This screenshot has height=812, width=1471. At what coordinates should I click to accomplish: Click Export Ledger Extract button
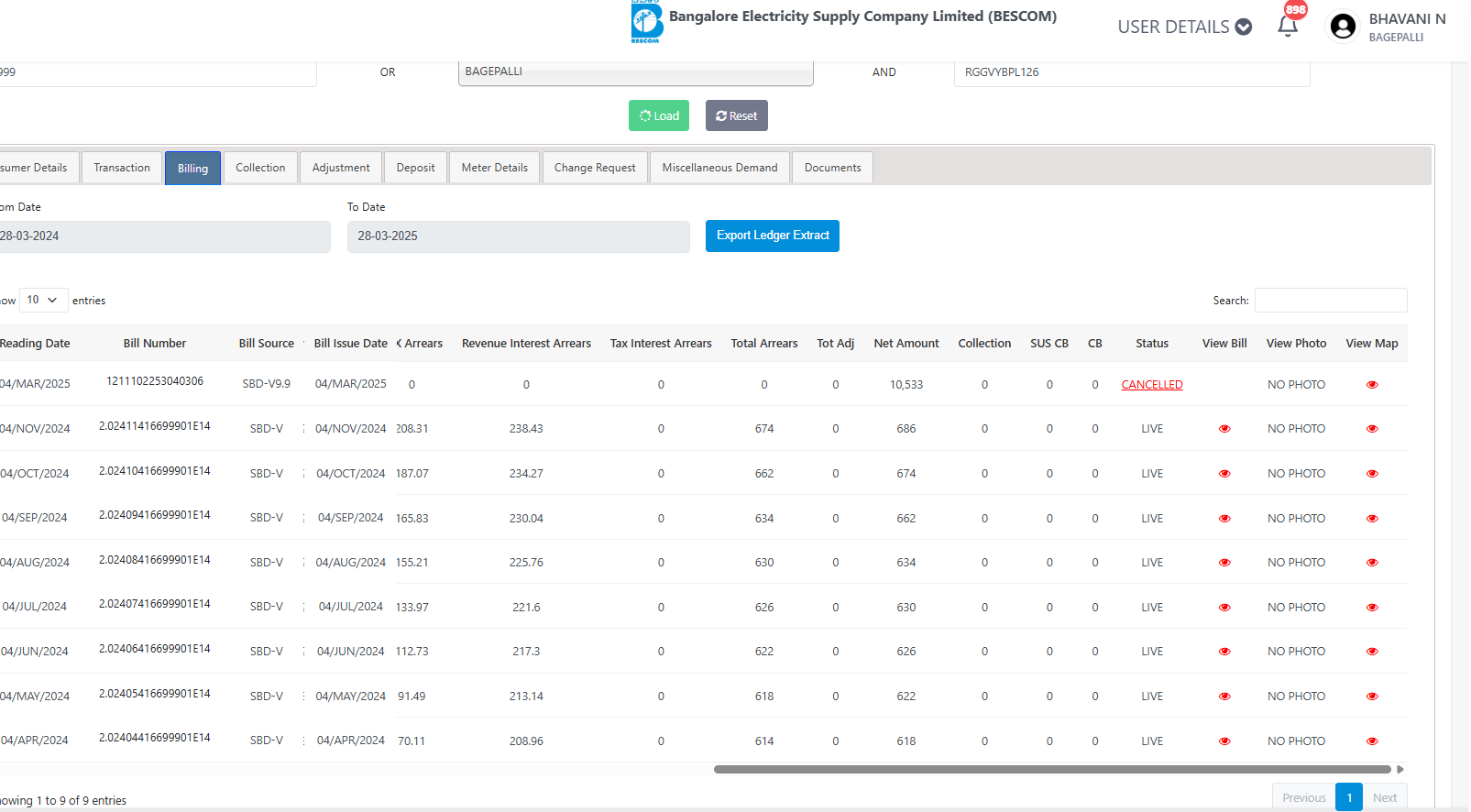tap(773, 236)
